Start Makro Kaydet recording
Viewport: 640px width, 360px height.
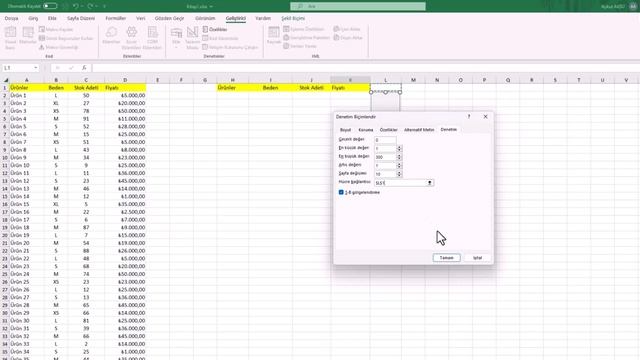click(56, 29)
